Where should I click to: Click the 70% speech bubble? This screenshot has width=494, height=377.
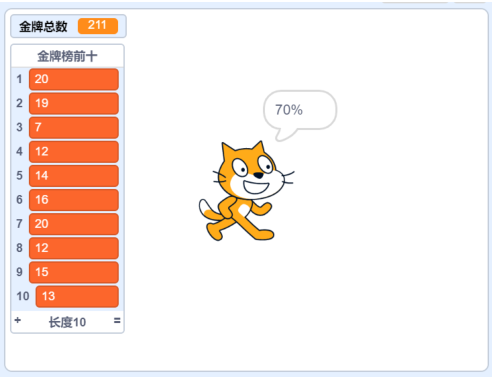click(300, 115)
